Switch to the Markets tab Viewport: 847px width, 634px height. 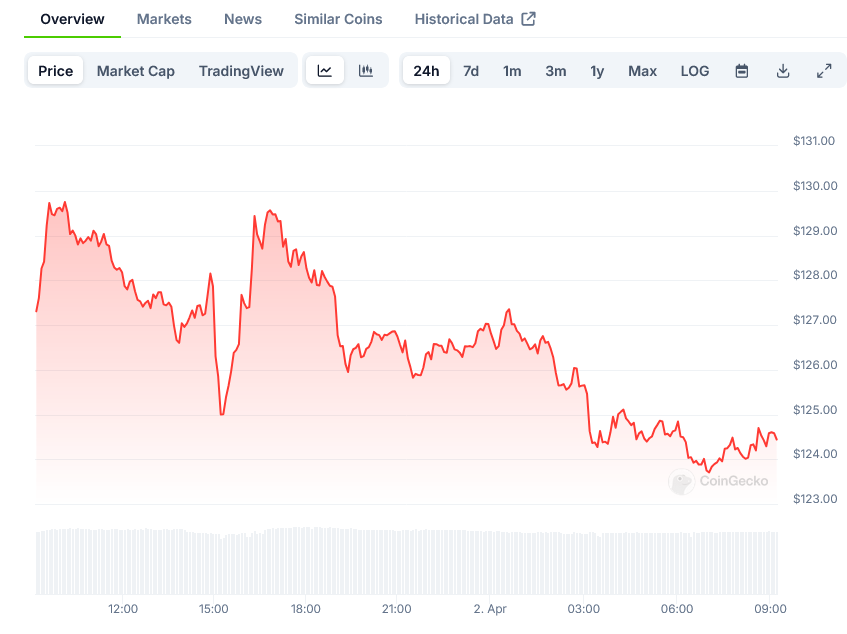pos(163,18)
